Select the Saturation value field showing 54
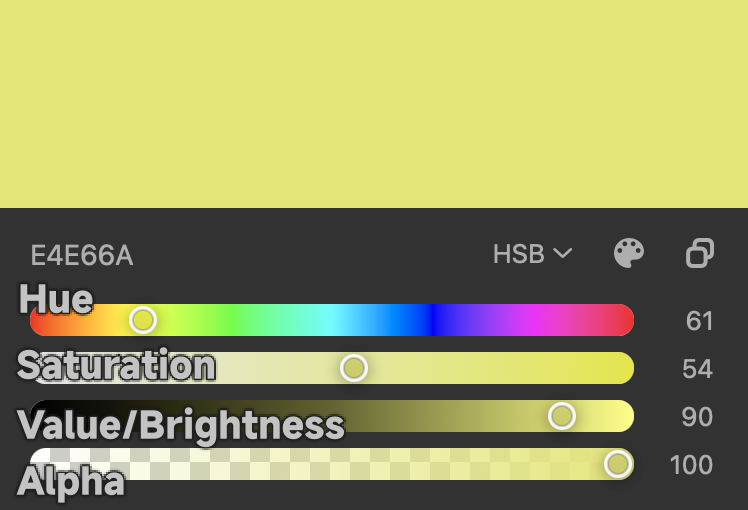Image resolution: width=748 pixels, height=510 pixels. 697,369
